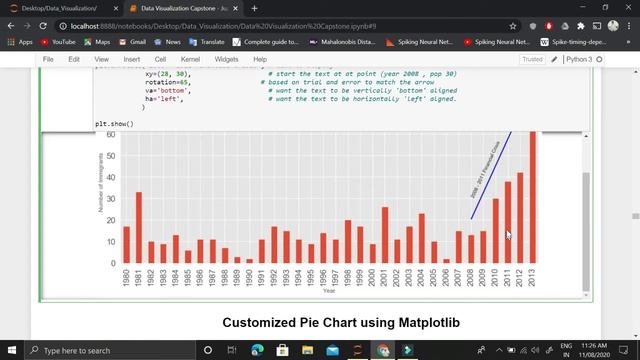This screenshot has width=640, height=360.
Task: Open the Gmail bookmark
Action: coord(133,42)
